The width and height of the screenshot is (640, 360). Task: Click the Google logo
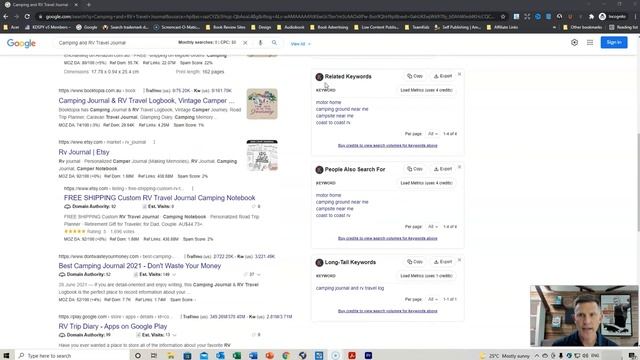coord(21,43)
